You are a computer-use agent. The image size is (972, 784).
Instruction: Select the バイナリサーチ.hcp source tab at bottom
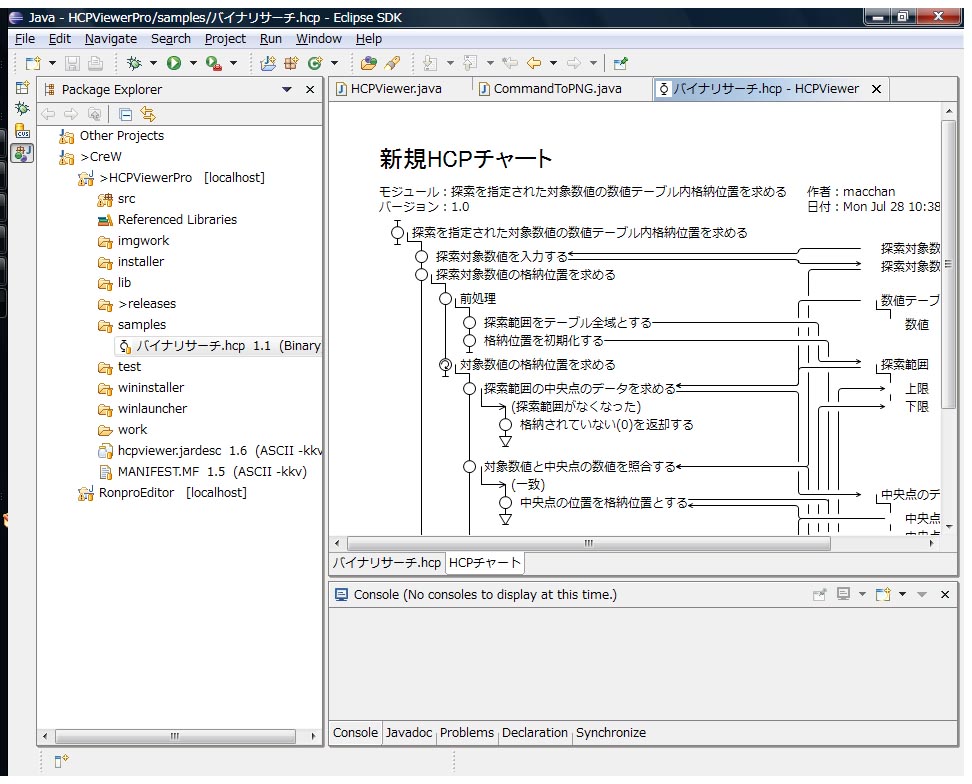[386, 563]
